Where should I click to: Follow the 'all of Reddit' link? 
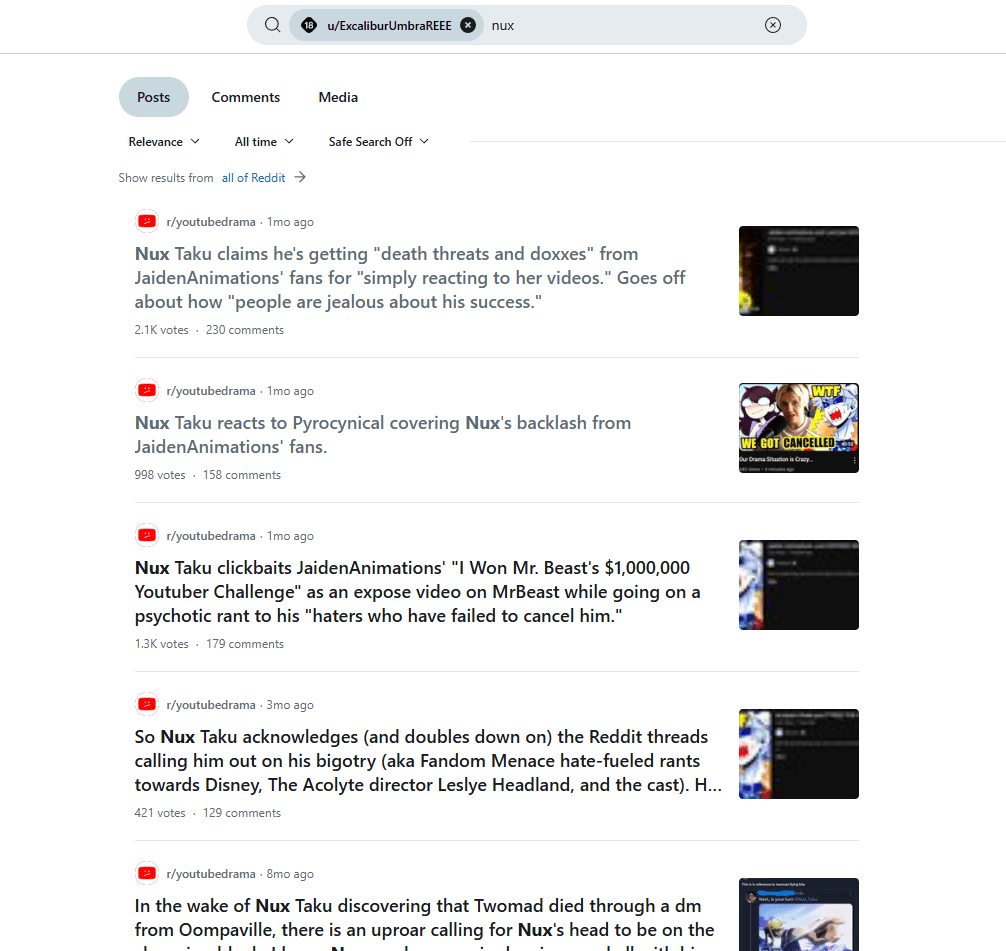(x=253, y=178)
